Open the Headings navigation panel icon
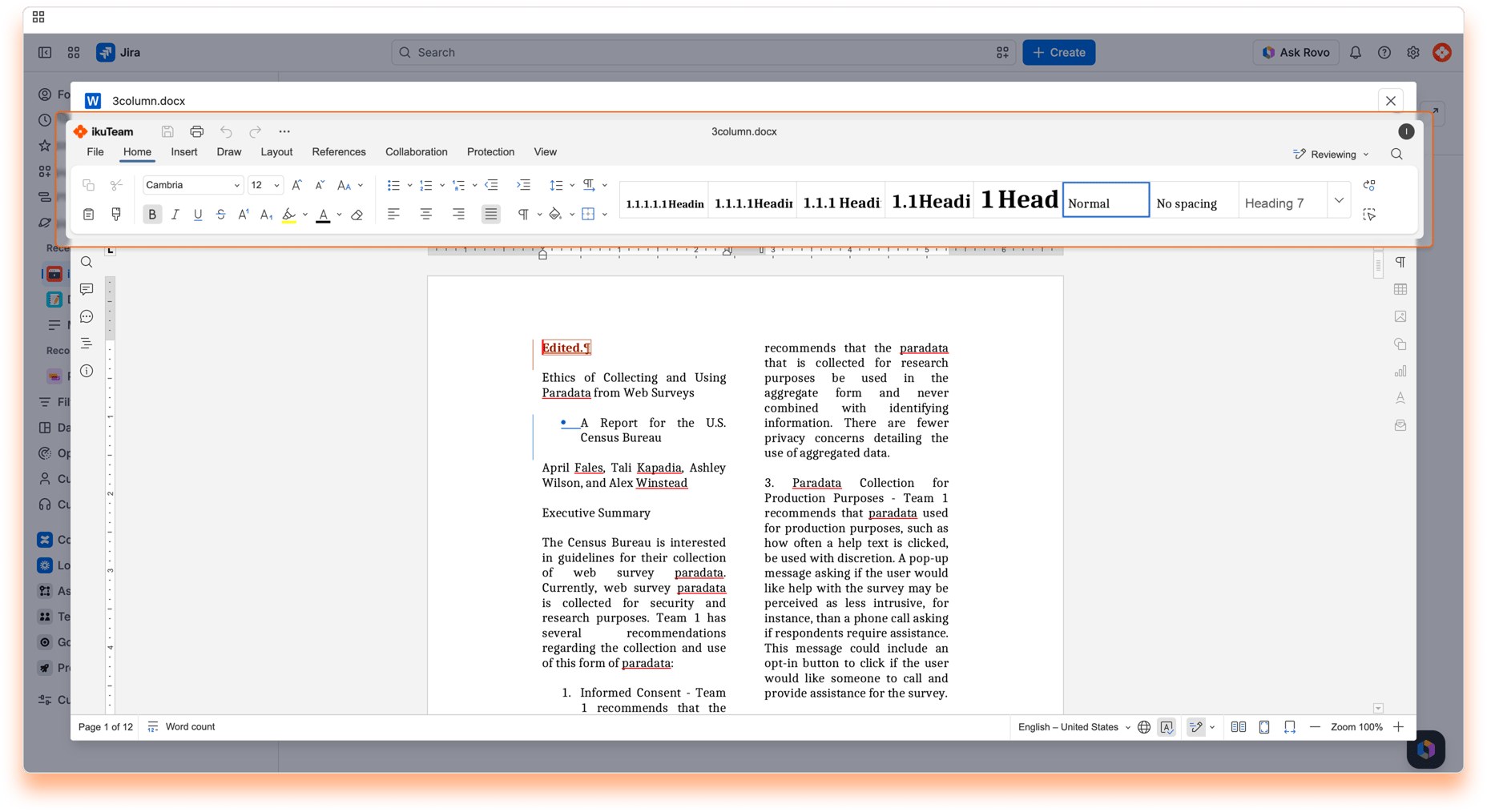Image resolution: width=1487 pixels, height=812 pixels. pos(87,344)
